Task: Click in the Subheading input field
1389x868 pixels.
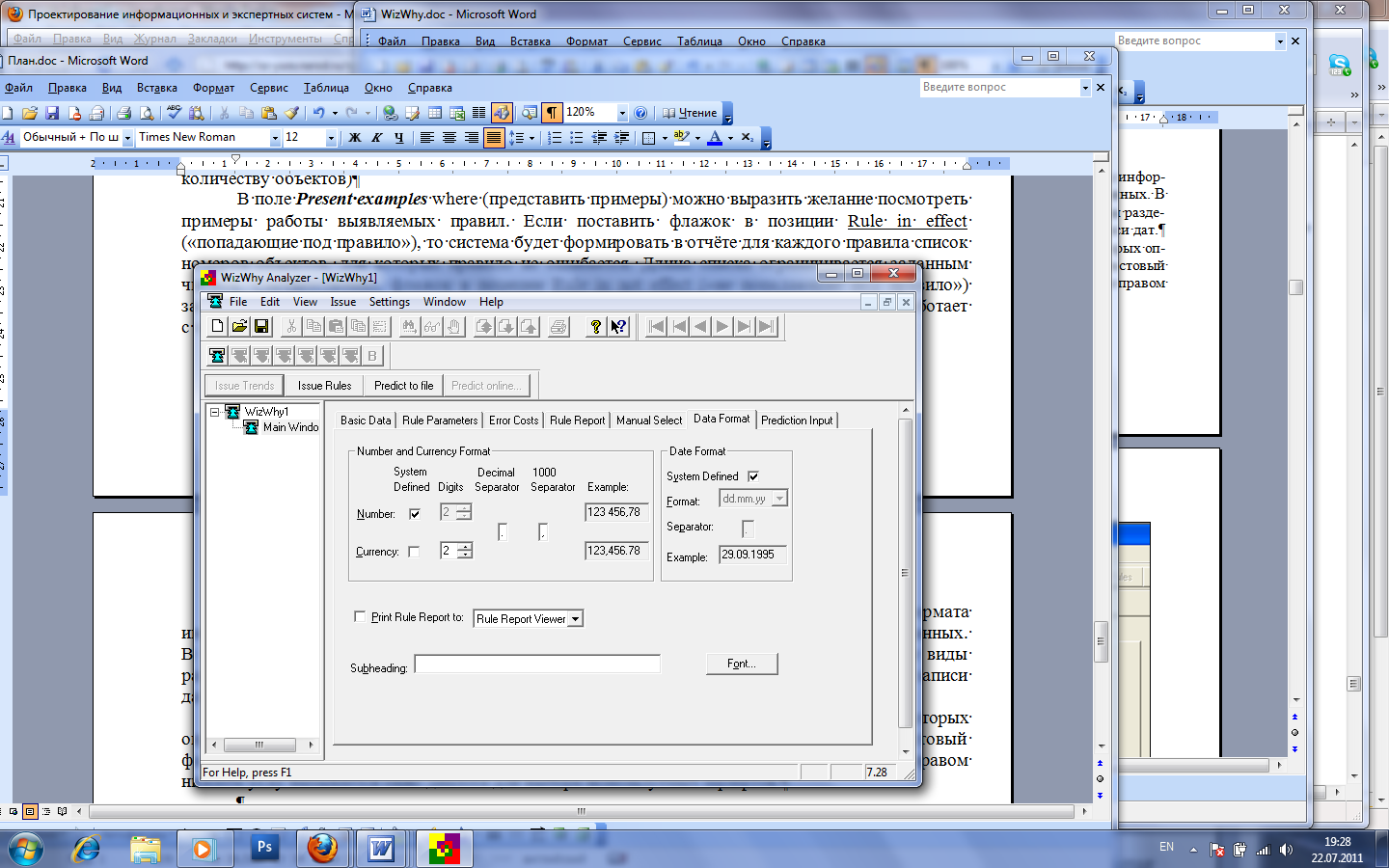Action: 537,664
